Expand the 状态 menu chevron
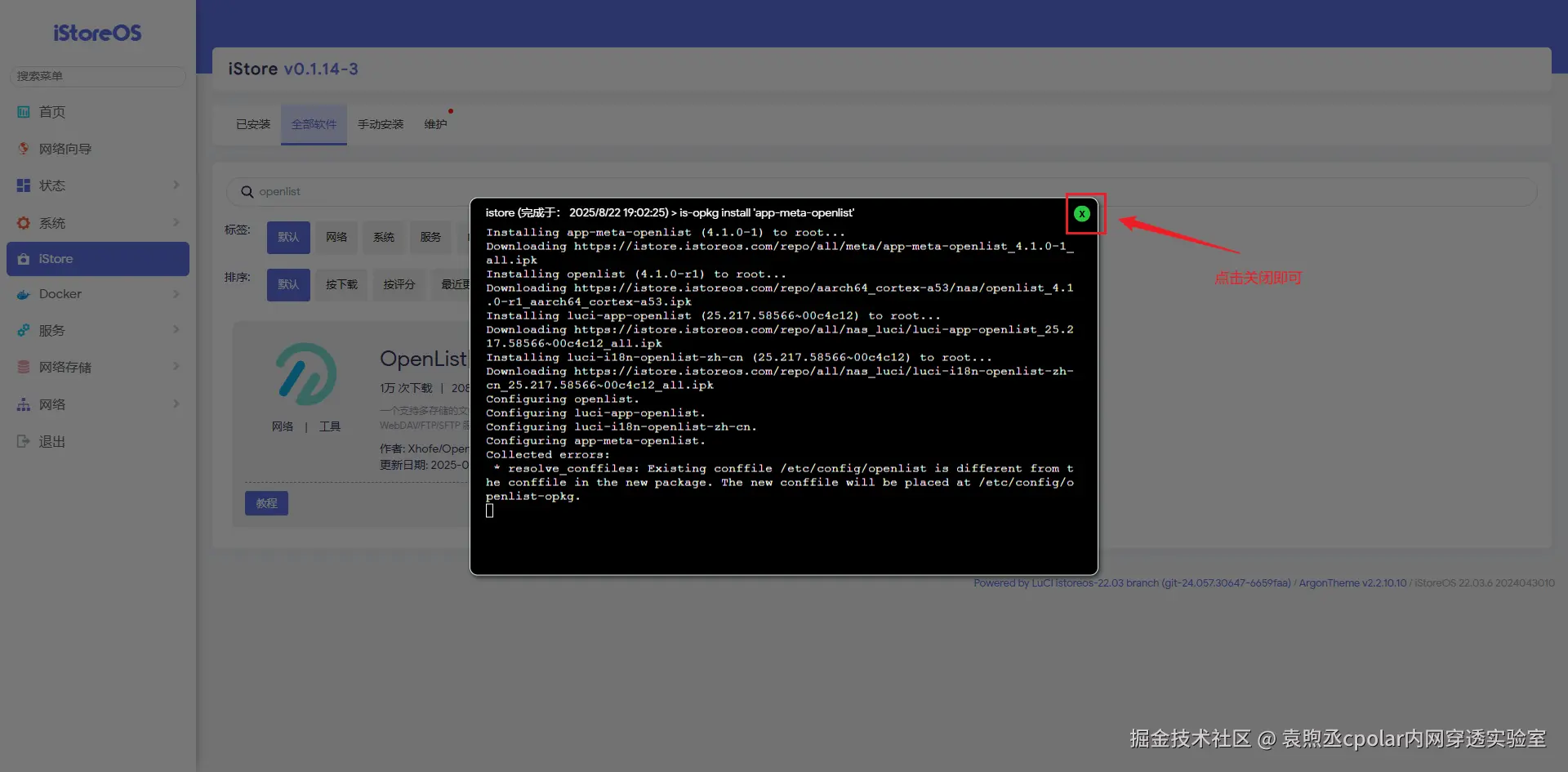 click(176, 185)
